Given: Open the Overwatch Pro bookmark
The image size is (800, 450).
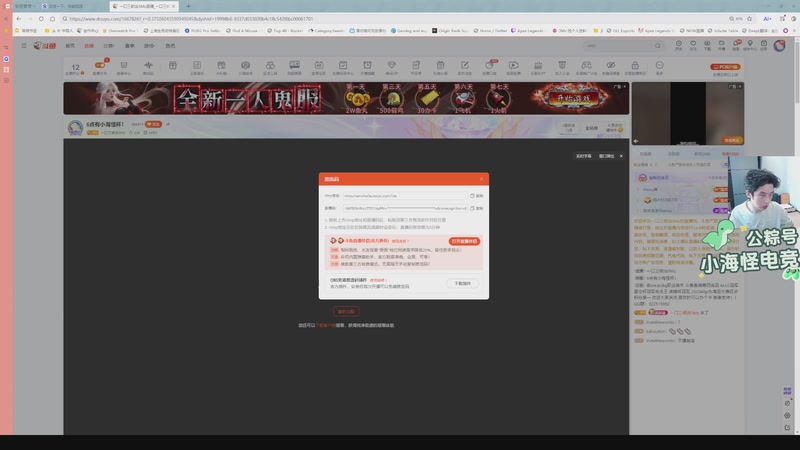Looking at the screenshot, I should point(120,31).
